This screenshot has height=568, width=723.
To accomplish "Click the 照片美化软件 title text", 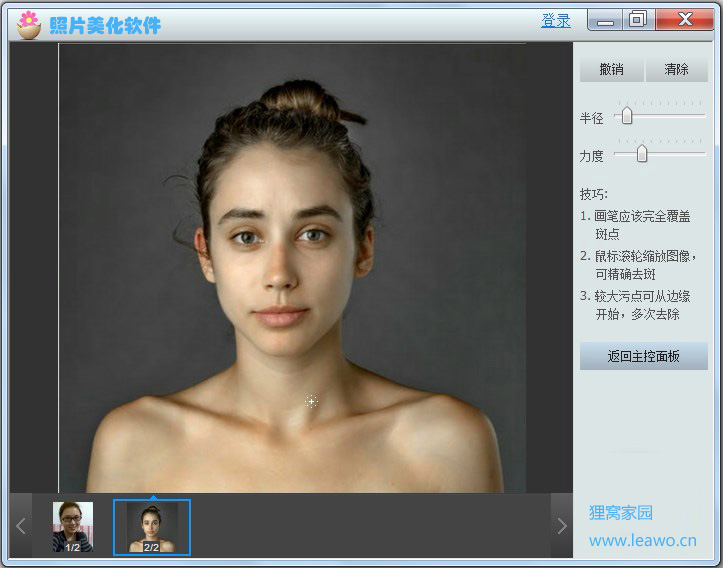I will 105,26.
